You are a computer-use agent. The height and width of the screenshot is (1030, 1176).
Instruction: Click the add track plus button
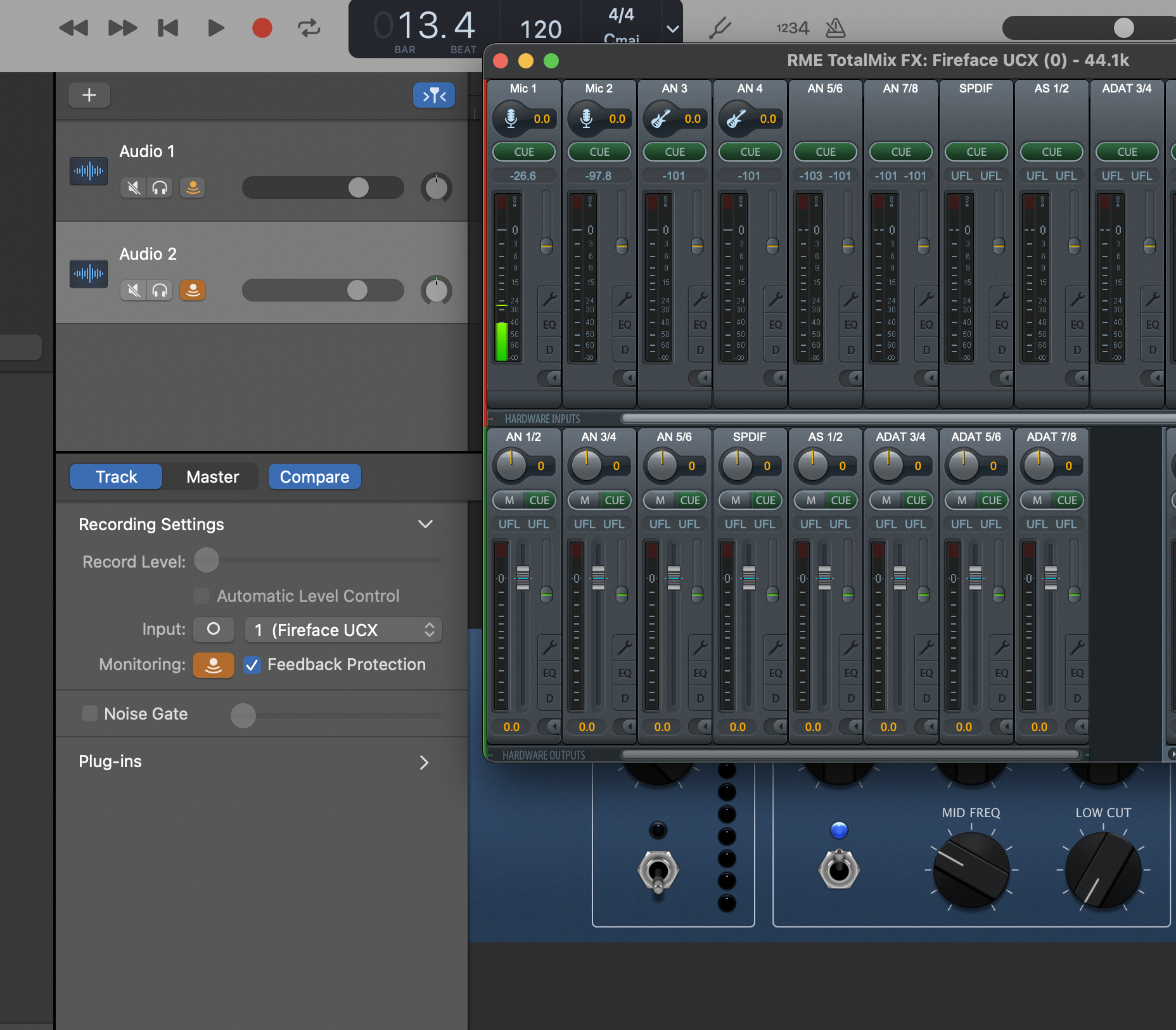tap(89, 95)
